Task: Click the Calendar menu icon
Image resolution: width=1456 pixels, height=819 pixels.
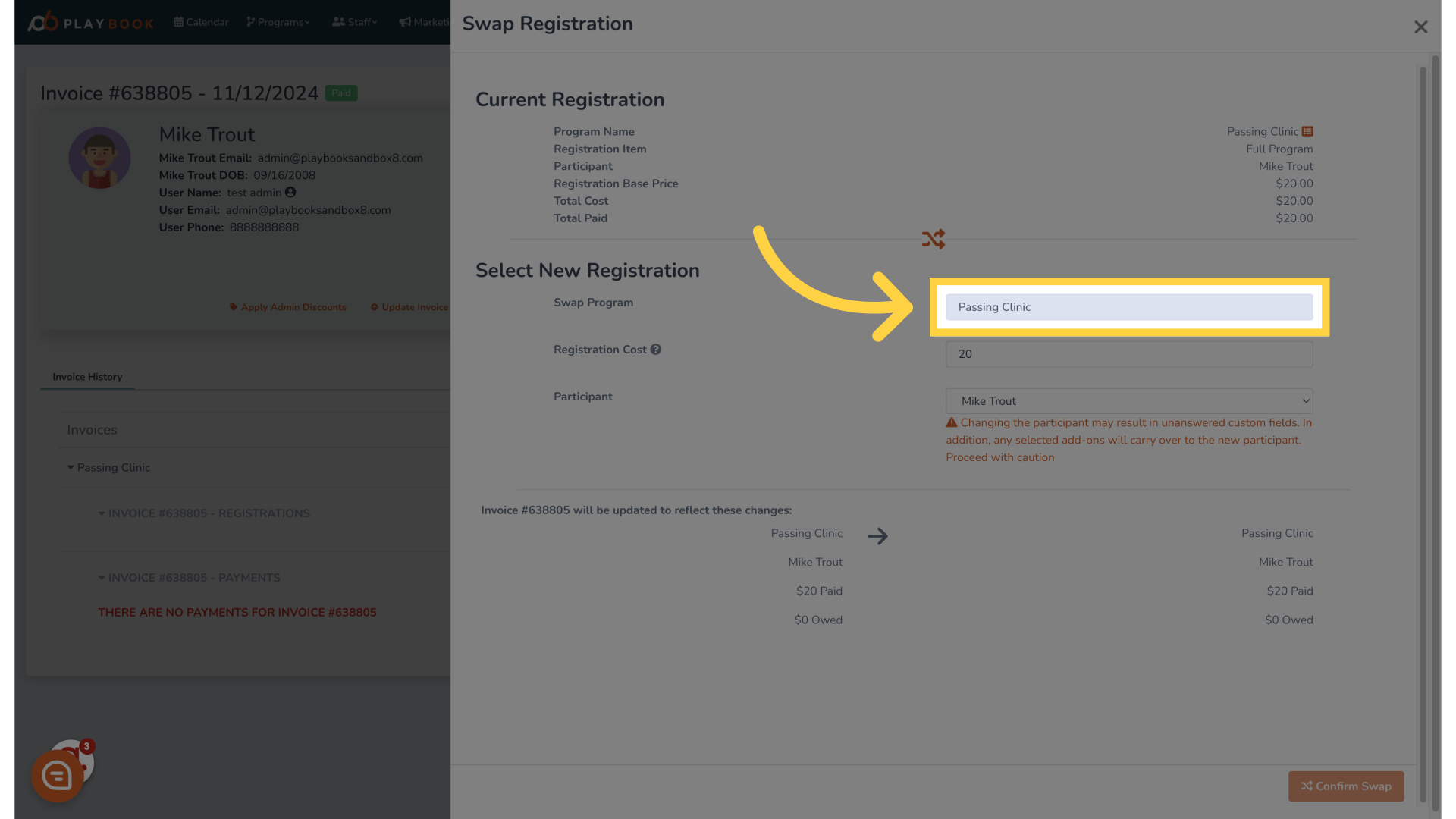Action: pyautogui.click(x=179, y=21)
